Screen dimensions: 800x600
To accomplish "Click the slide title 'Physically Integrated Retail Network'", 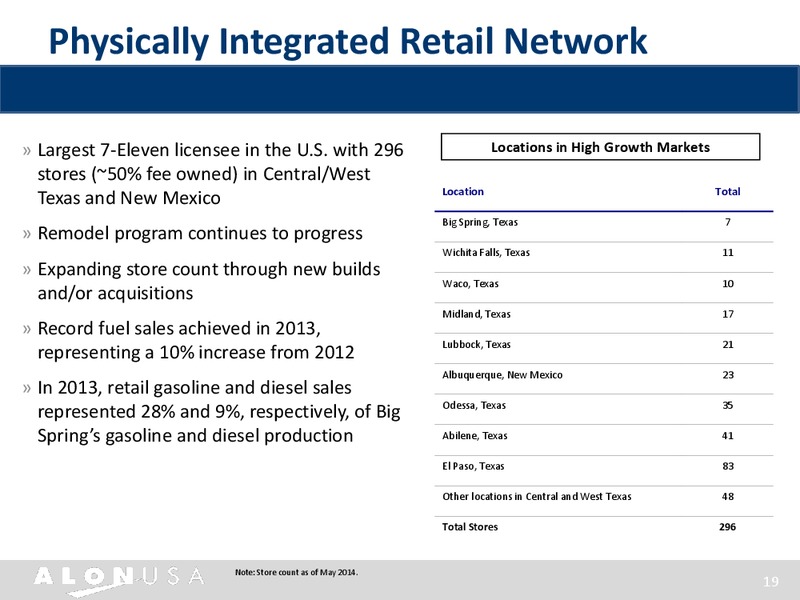I will pos(348,42).
